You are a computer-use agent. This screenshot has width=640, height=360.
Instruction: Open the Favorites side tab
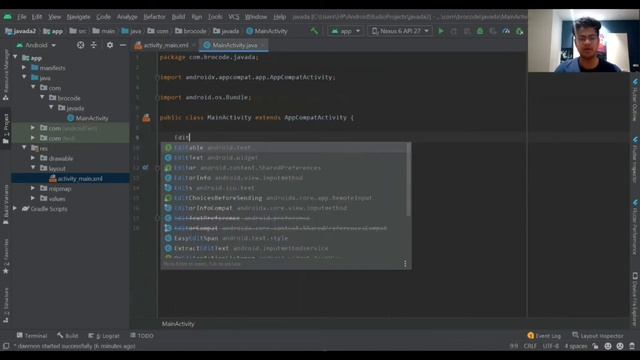click(x=6, y=256)
